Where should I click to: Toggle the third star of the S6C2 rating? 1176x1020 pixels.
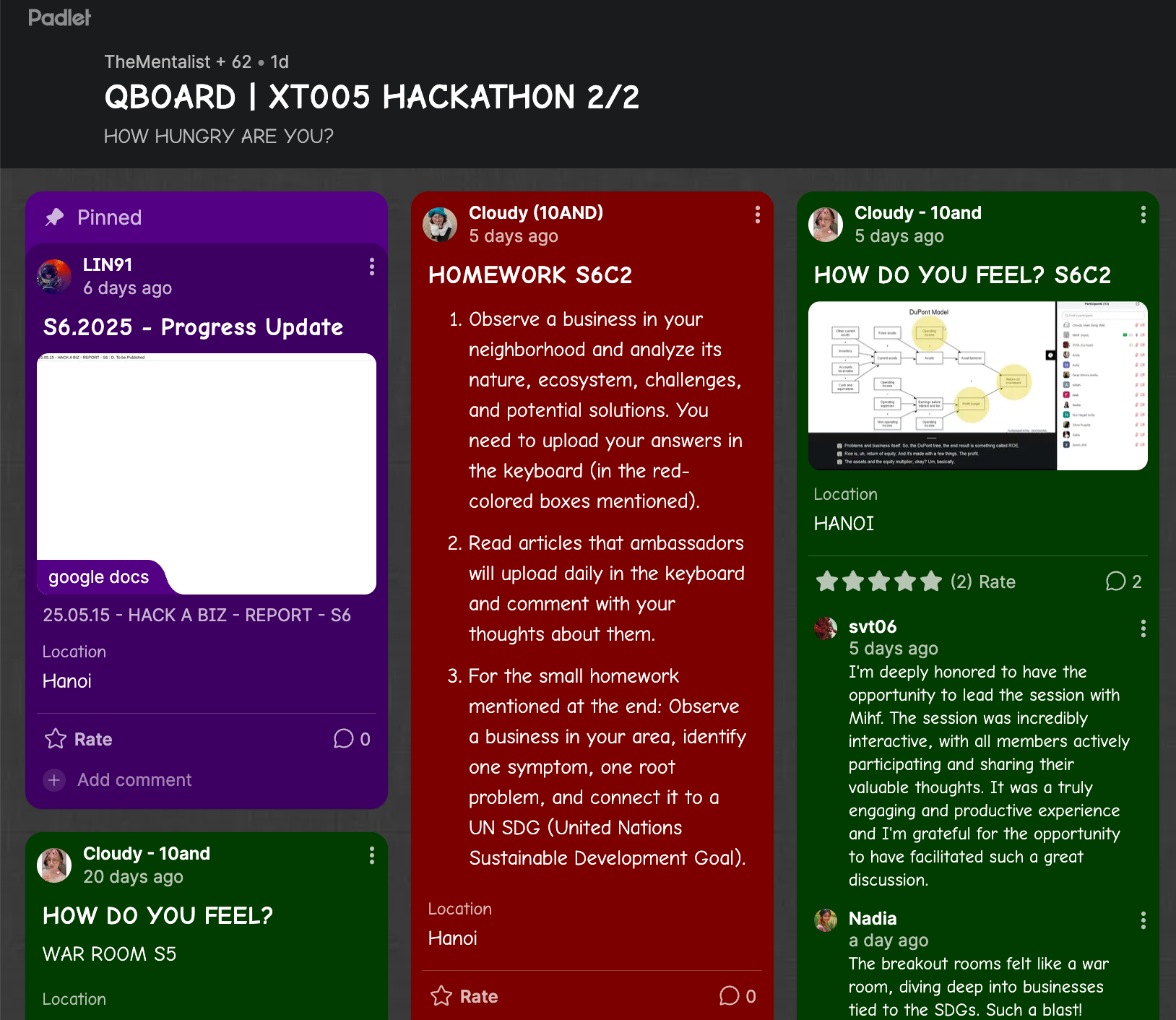tap(879, 581)
